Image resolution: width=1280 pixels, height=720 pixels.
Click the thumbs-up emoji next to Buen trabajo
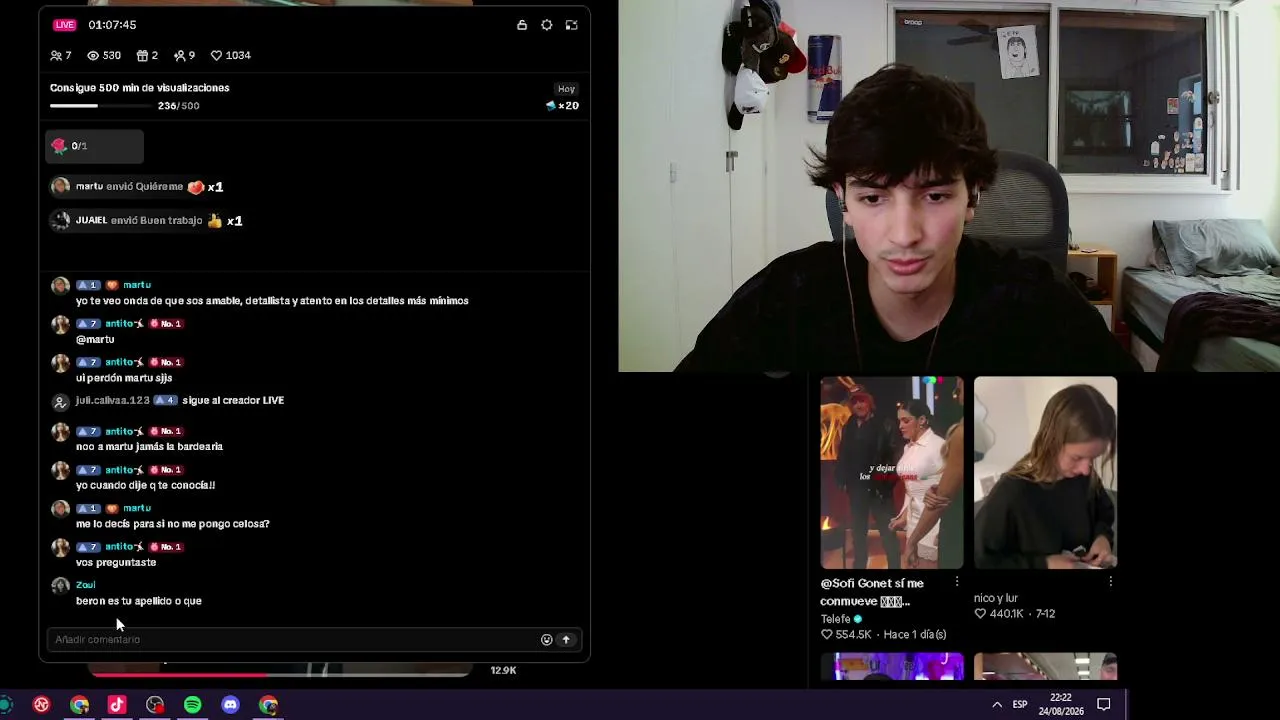pyautogui.click(x=214, y=221)
